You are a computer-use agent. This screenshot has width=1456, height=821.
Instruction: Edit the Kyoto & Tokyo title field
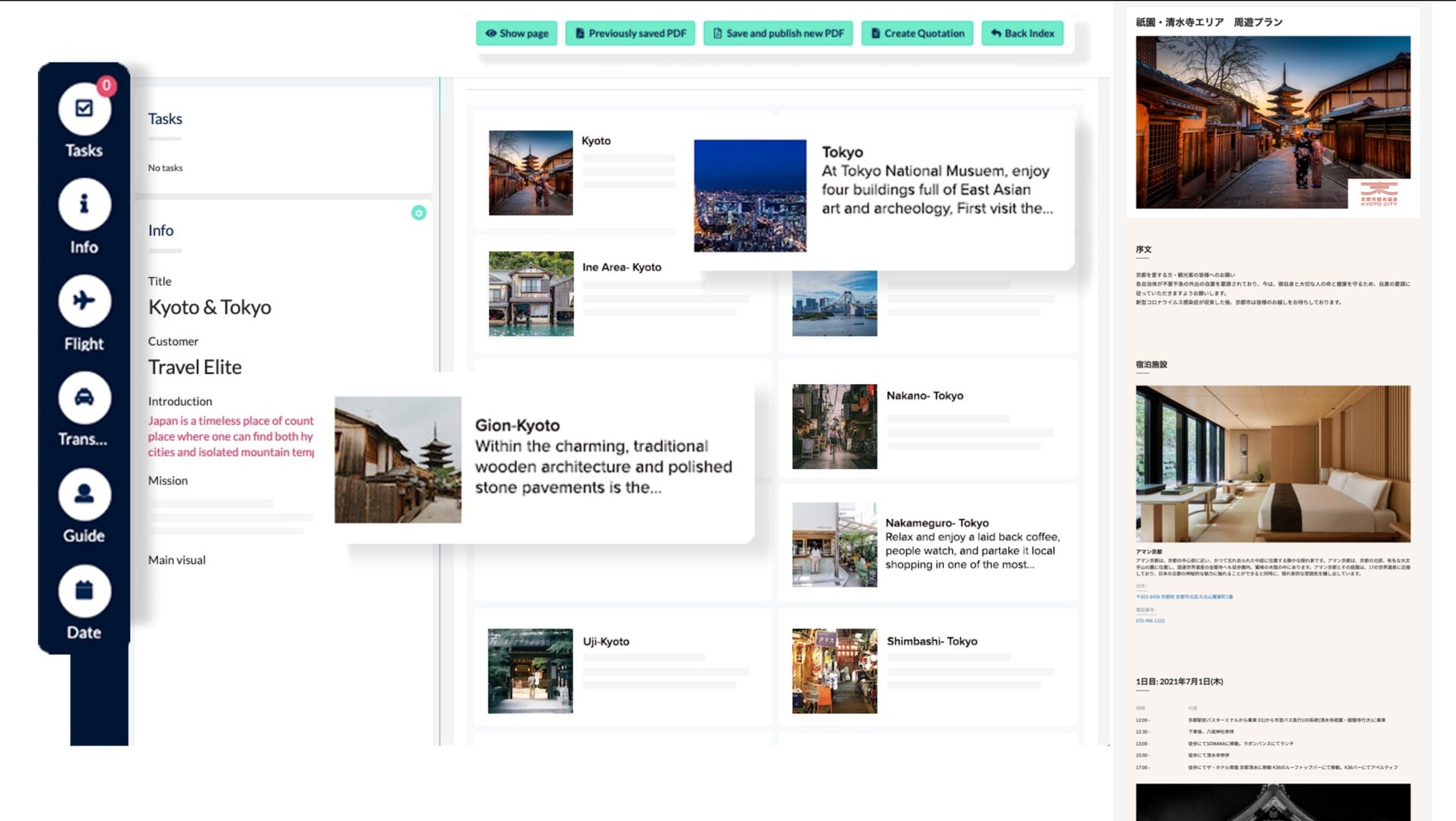point(210,307)
